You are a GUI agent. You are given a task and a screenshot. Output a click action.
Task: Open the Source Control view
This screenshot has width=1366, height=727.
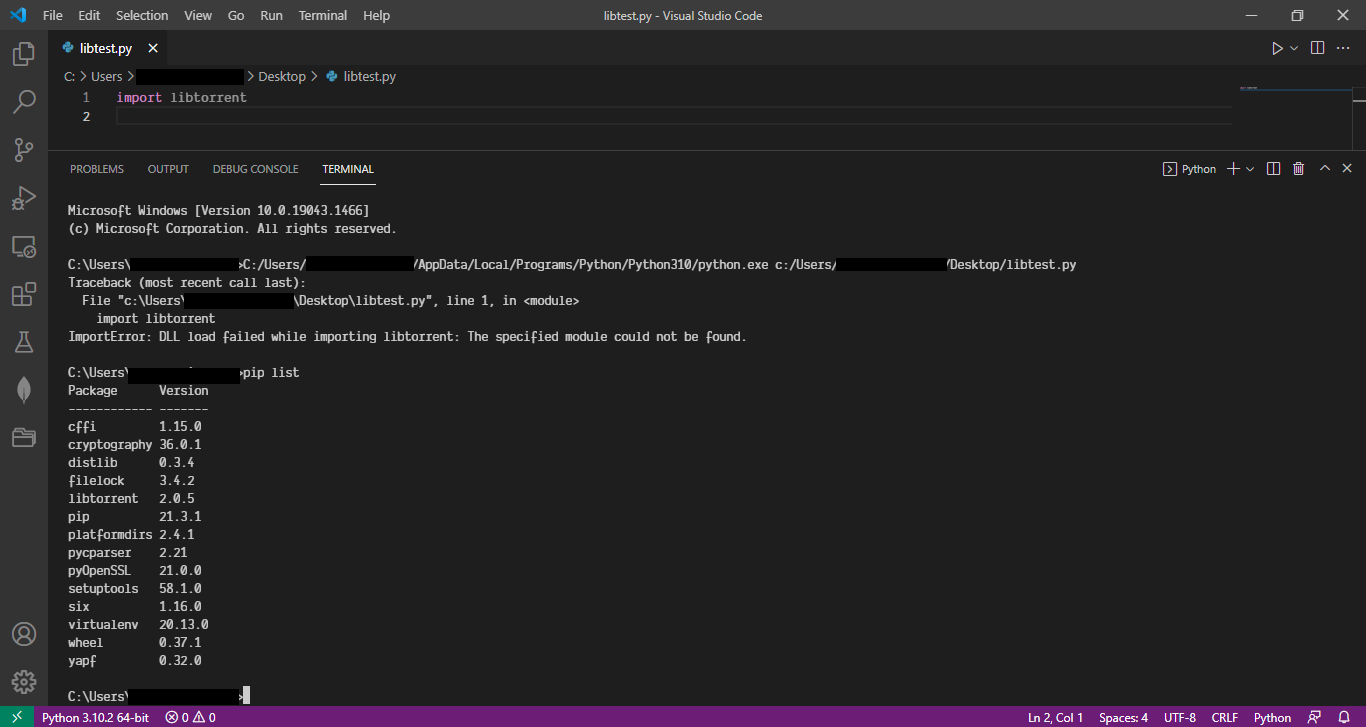[24, 149]
